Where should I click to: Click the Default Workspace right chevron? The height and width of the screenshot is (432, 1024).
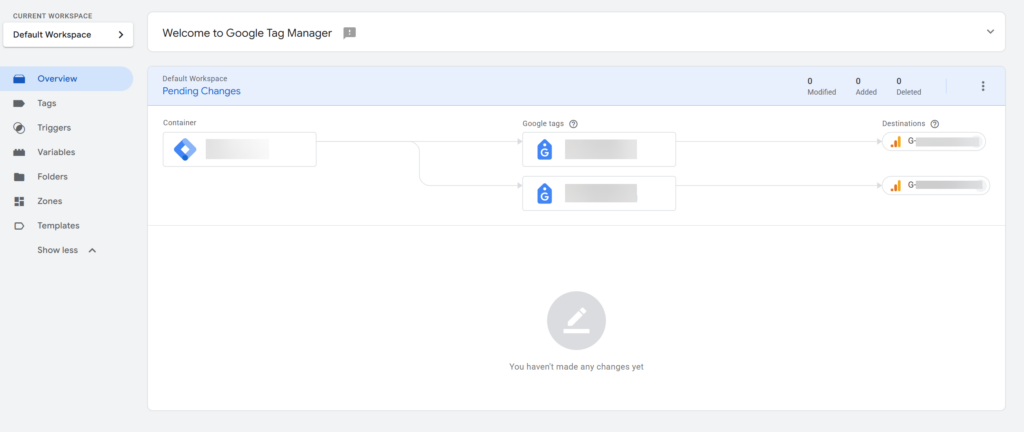(121, 35)
